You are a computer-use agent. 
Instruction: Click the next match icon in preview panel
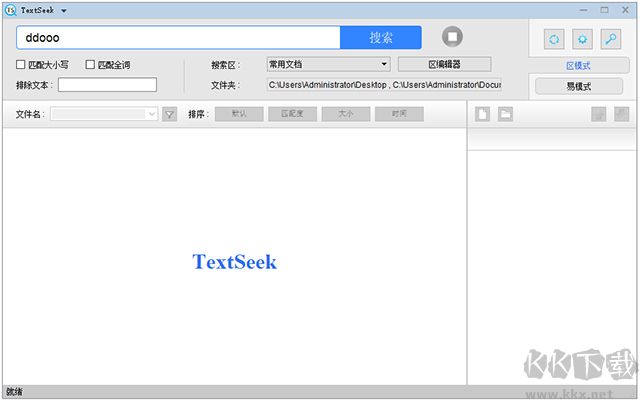(622, 114)
